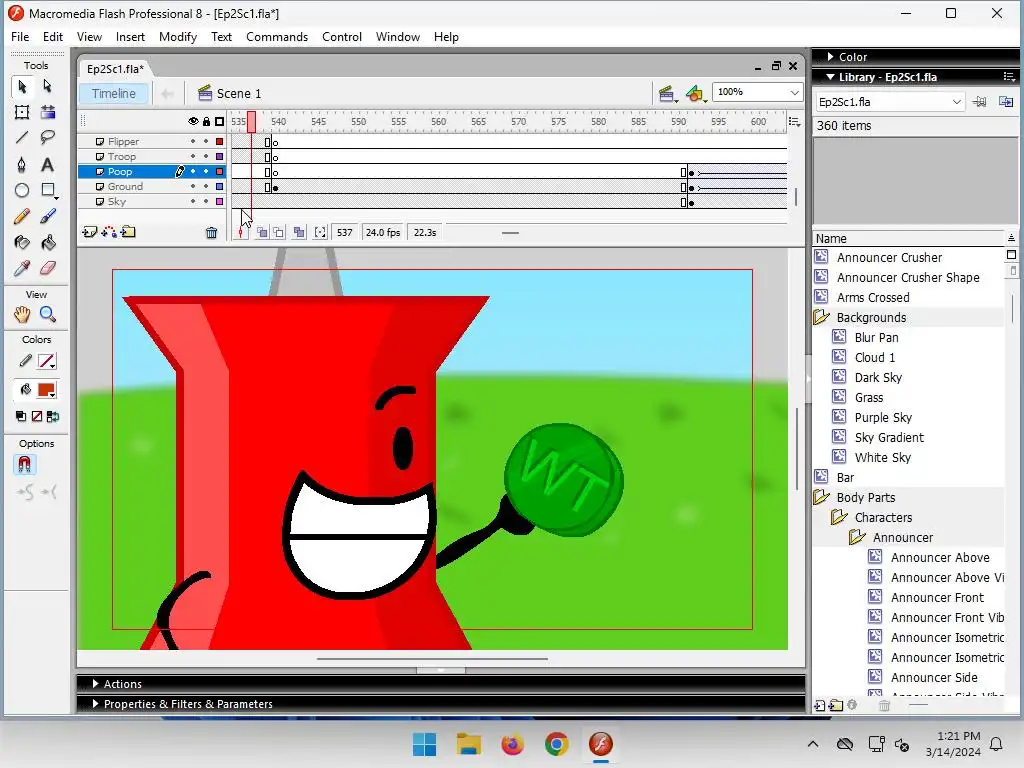1024x768 pixels.
Task: Toggle Edit Multiple Frames button
Action: point(299,232)
